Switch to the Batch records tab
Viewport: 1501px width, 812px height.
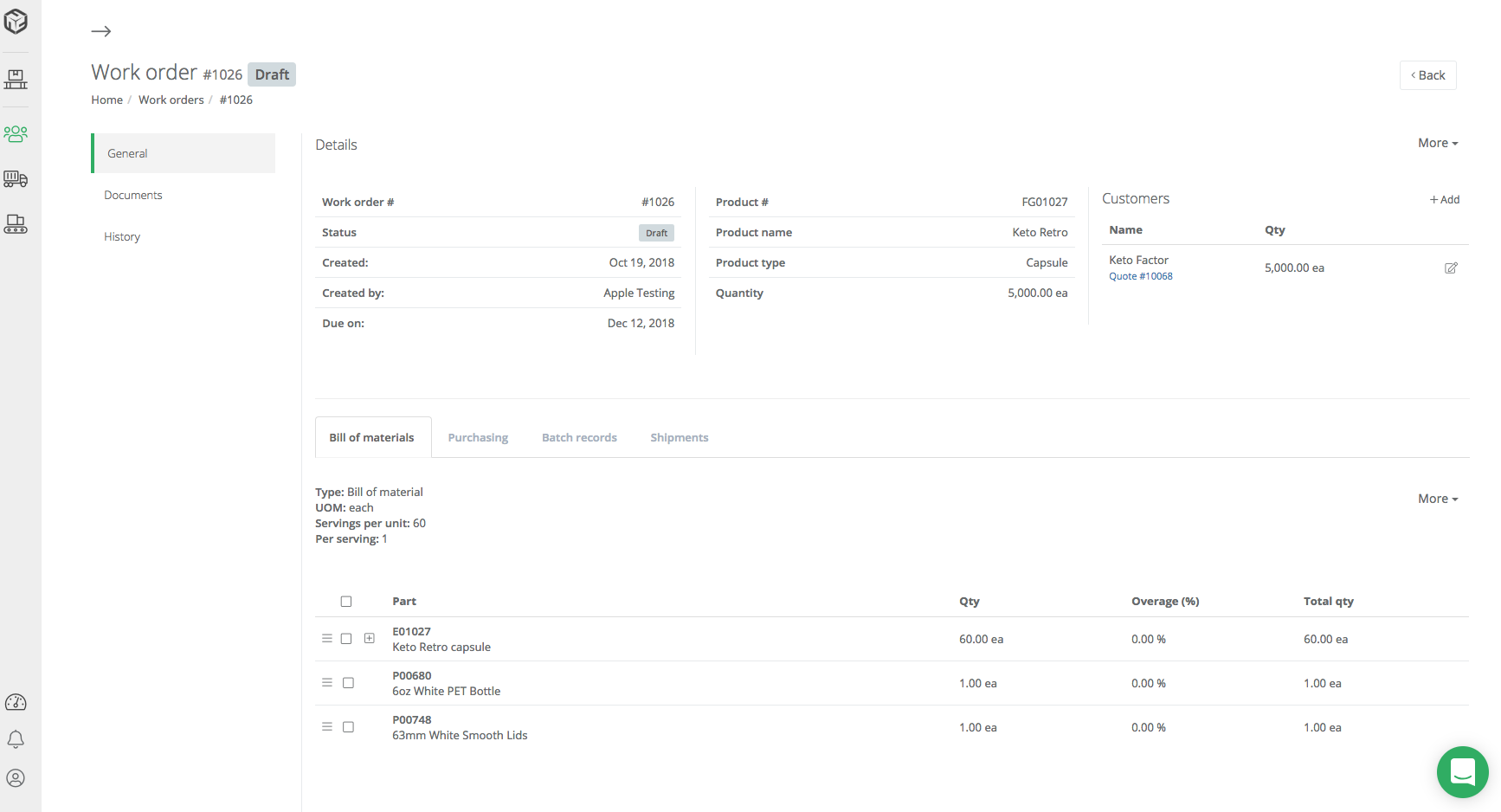click(579, 437)
